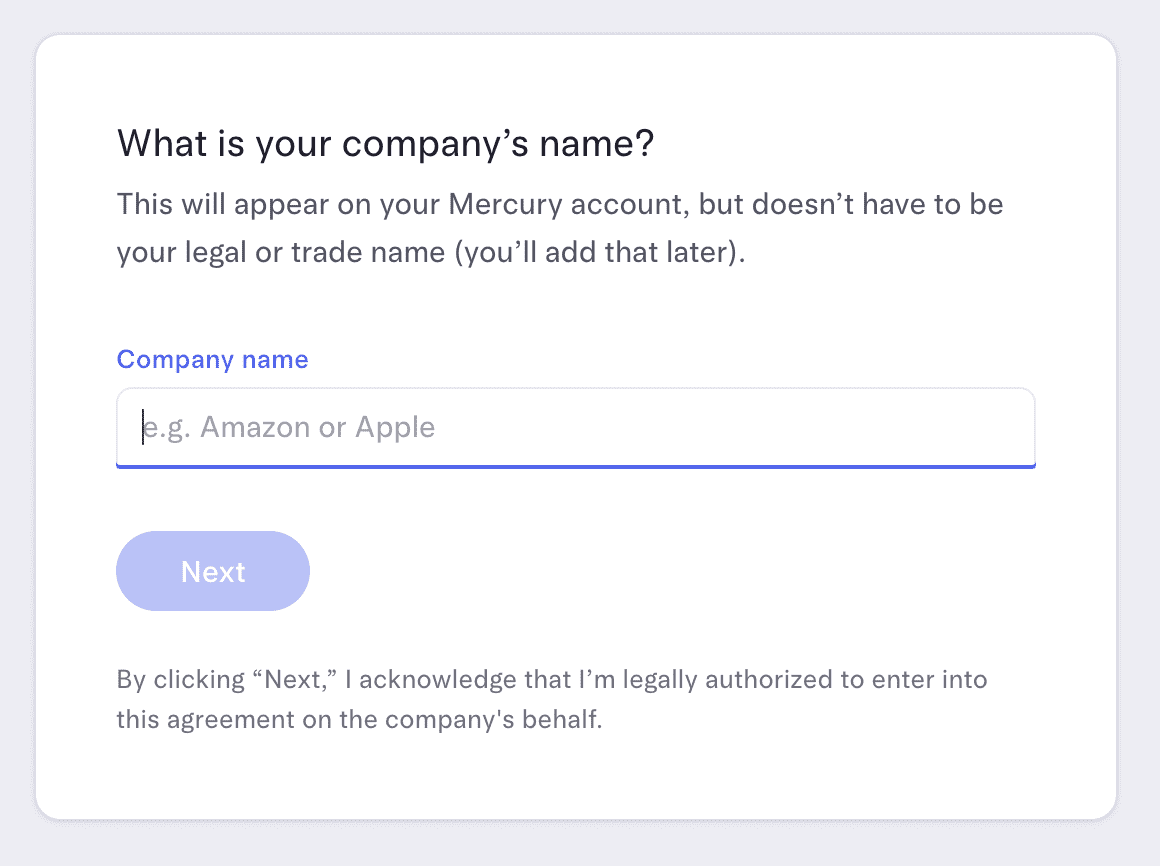
Task: Click the blue Company name label
Action: click(212, 360)
